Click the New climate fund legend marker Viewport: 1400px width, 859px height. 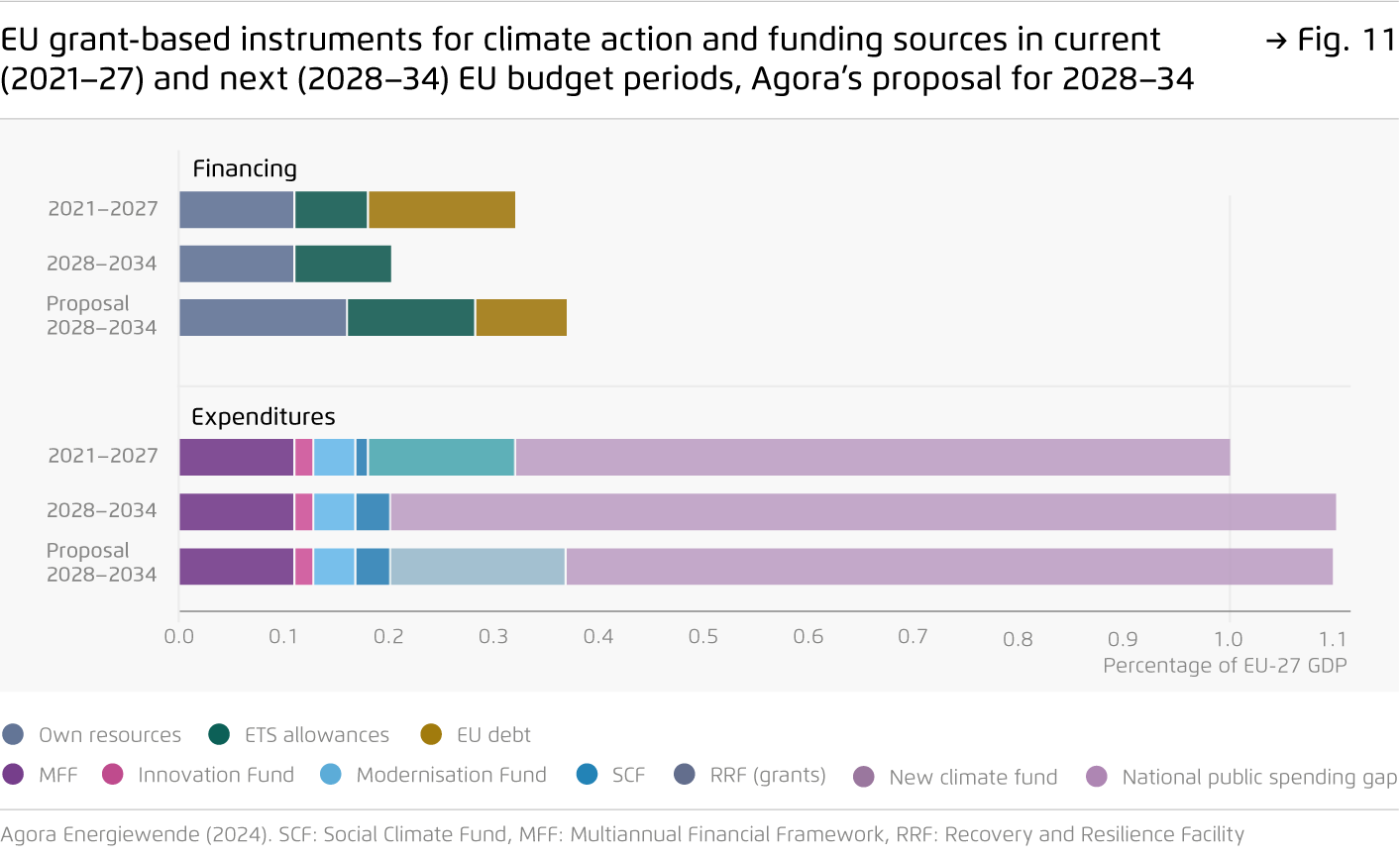coord(864,777)
